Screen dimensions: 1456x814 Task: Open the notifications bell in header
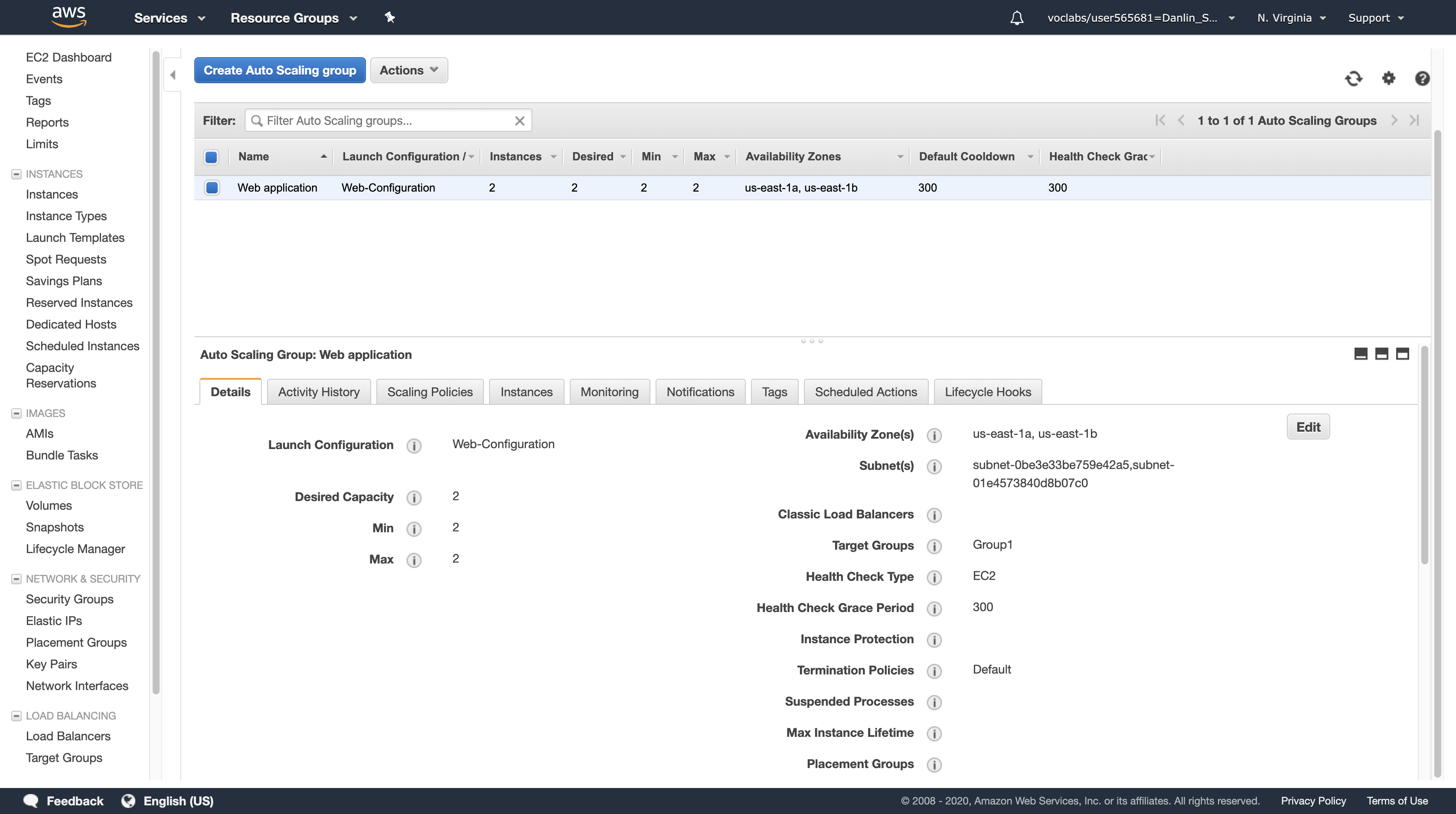(x=1016, y=18)
